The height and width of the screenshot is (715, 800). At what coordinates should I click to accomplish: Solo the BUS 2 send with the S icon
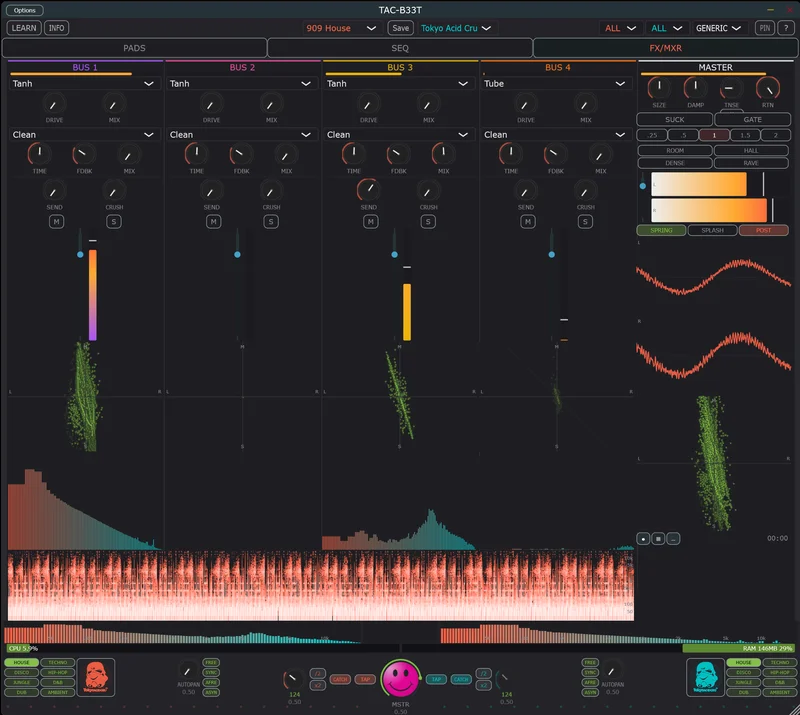[270, 221]
